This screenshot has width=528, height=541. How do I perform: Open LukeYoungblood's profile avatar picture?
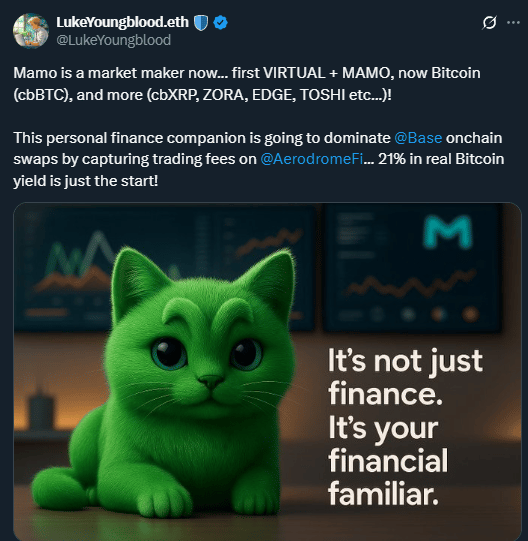pos(31,31)
